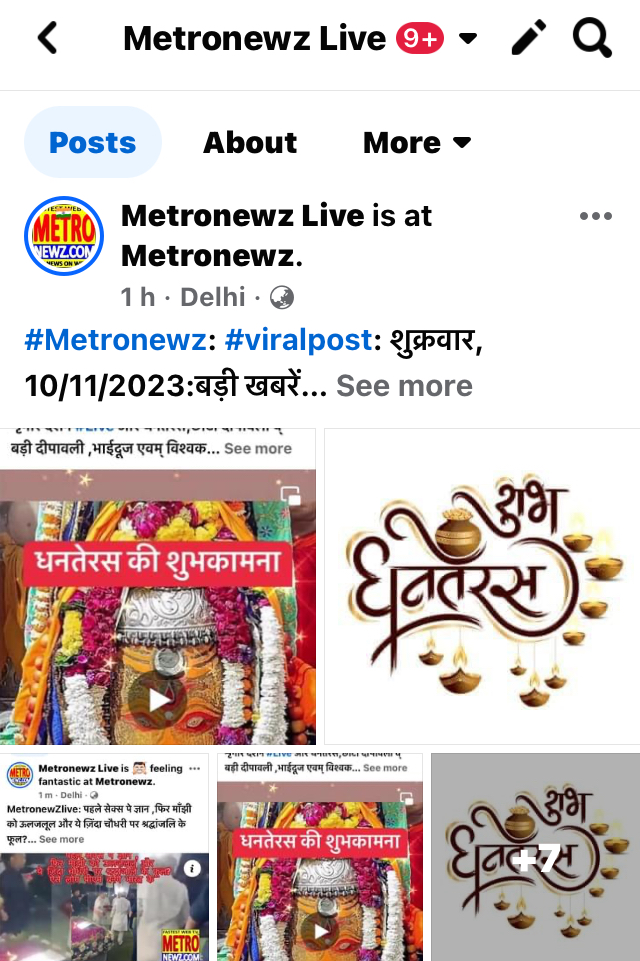The image size is (640, 961).
Task: Open search with the magnifying glass
Action: (x=592, y=38)
